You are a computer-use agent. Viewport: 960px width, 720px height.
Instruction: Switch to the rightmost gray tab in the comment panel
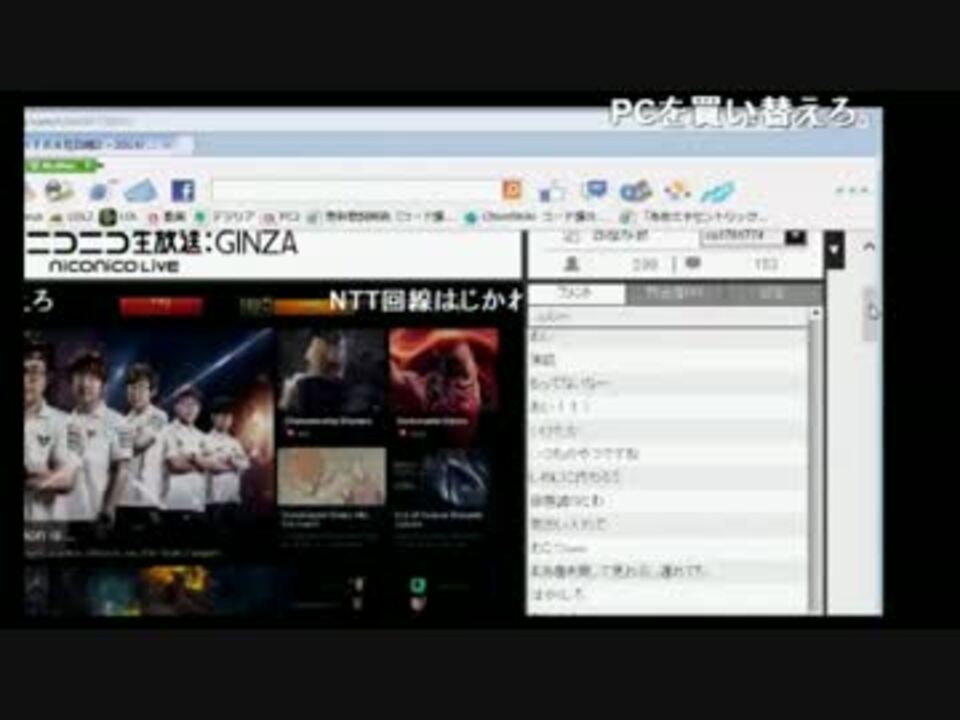(771, 294)
